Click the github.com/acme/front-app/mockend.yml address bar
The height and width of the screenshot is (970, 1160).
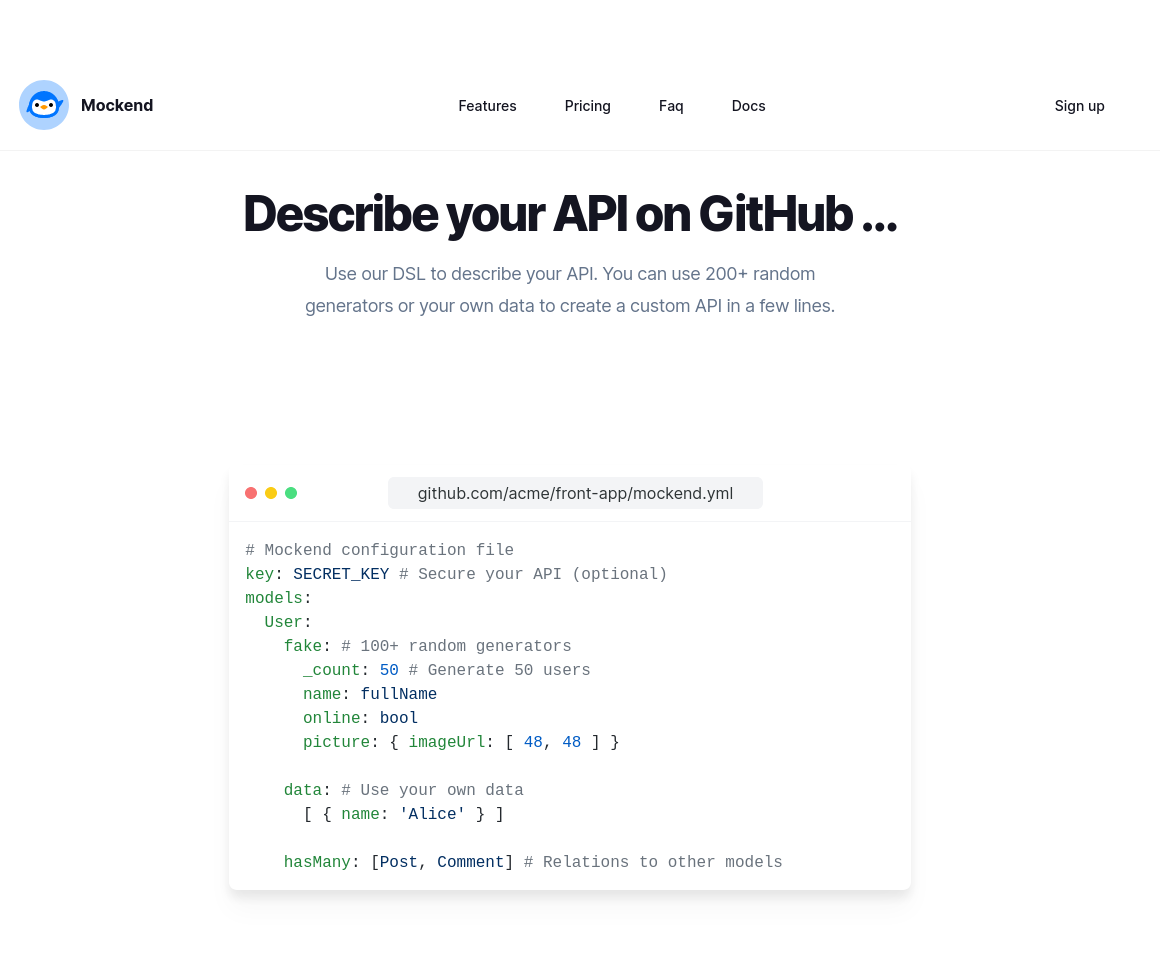click(575, 493)
